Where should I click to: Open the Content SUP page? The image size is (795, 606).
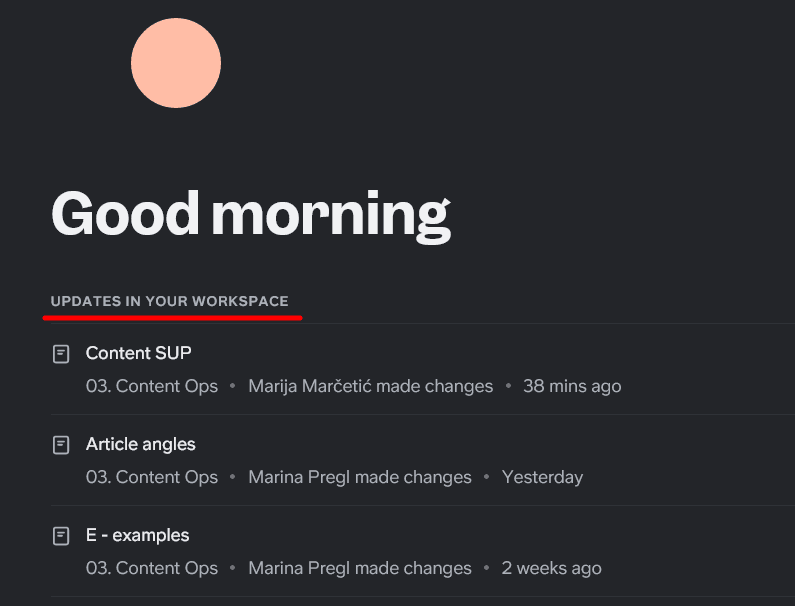139,353
